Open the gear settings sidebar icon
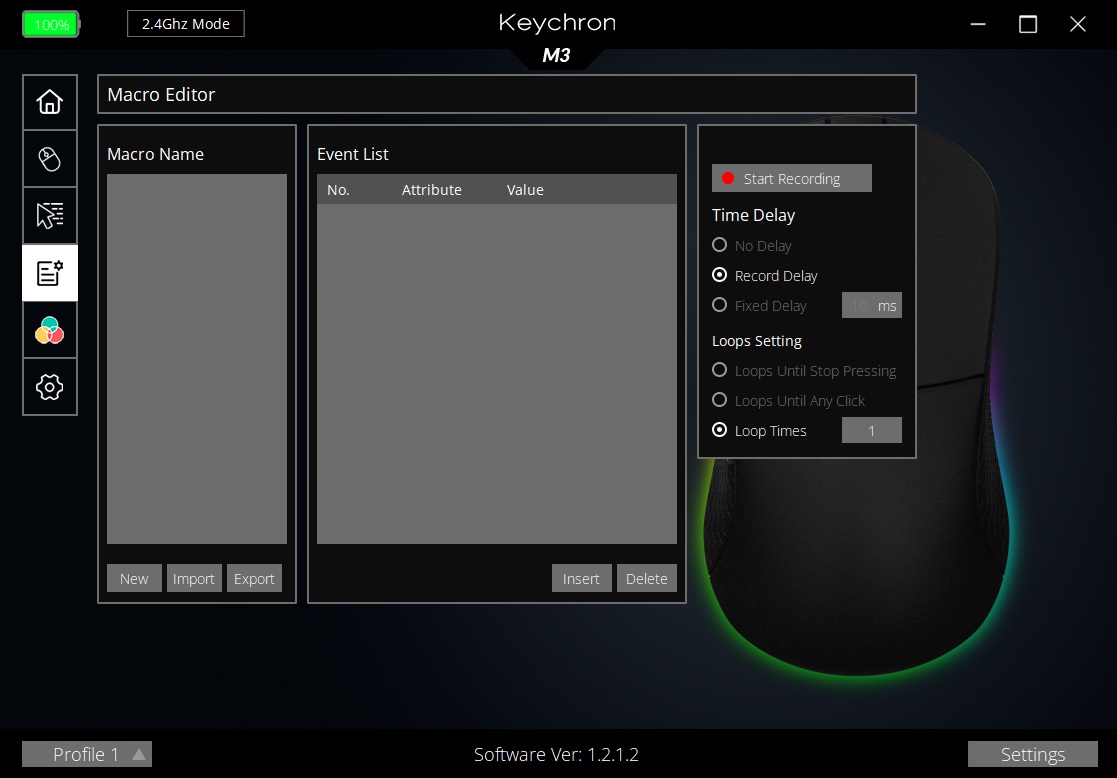 50,387
